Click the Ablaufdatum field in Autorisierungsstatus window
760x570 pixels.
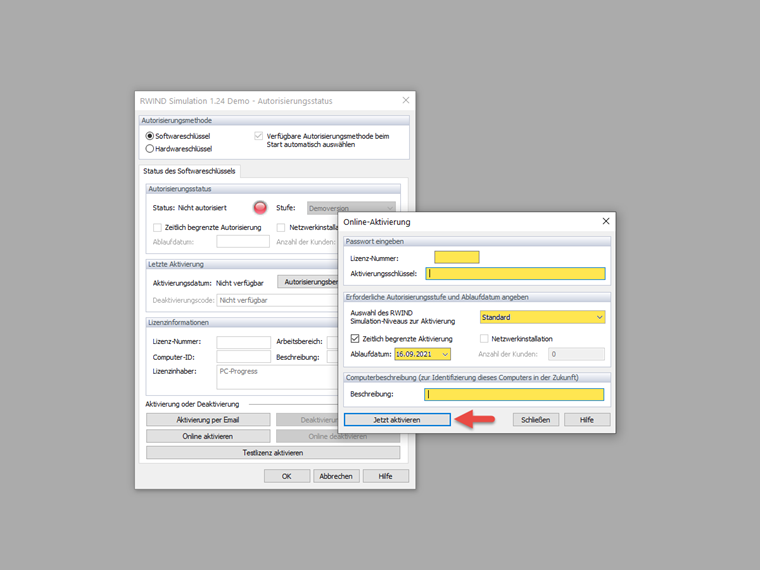(x=243, y=241)
